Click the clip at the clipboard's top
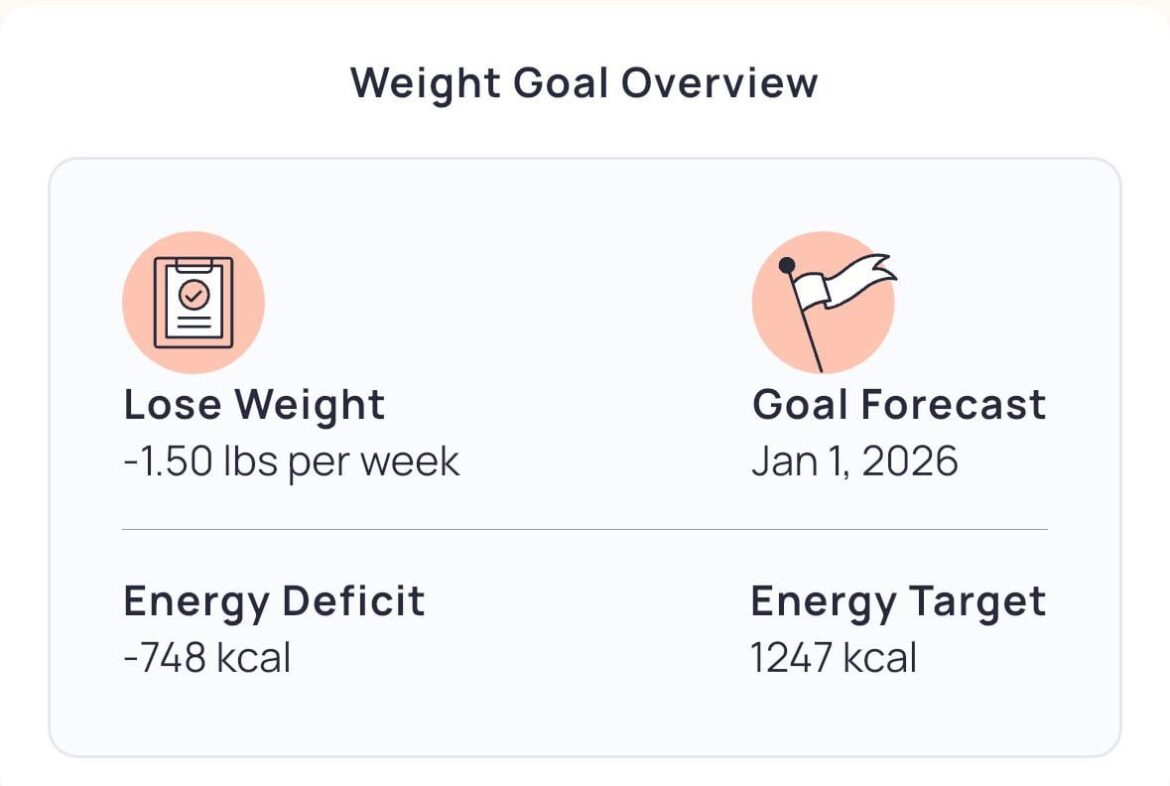This screenshot has width=1170, height=786. coord(193,264)
